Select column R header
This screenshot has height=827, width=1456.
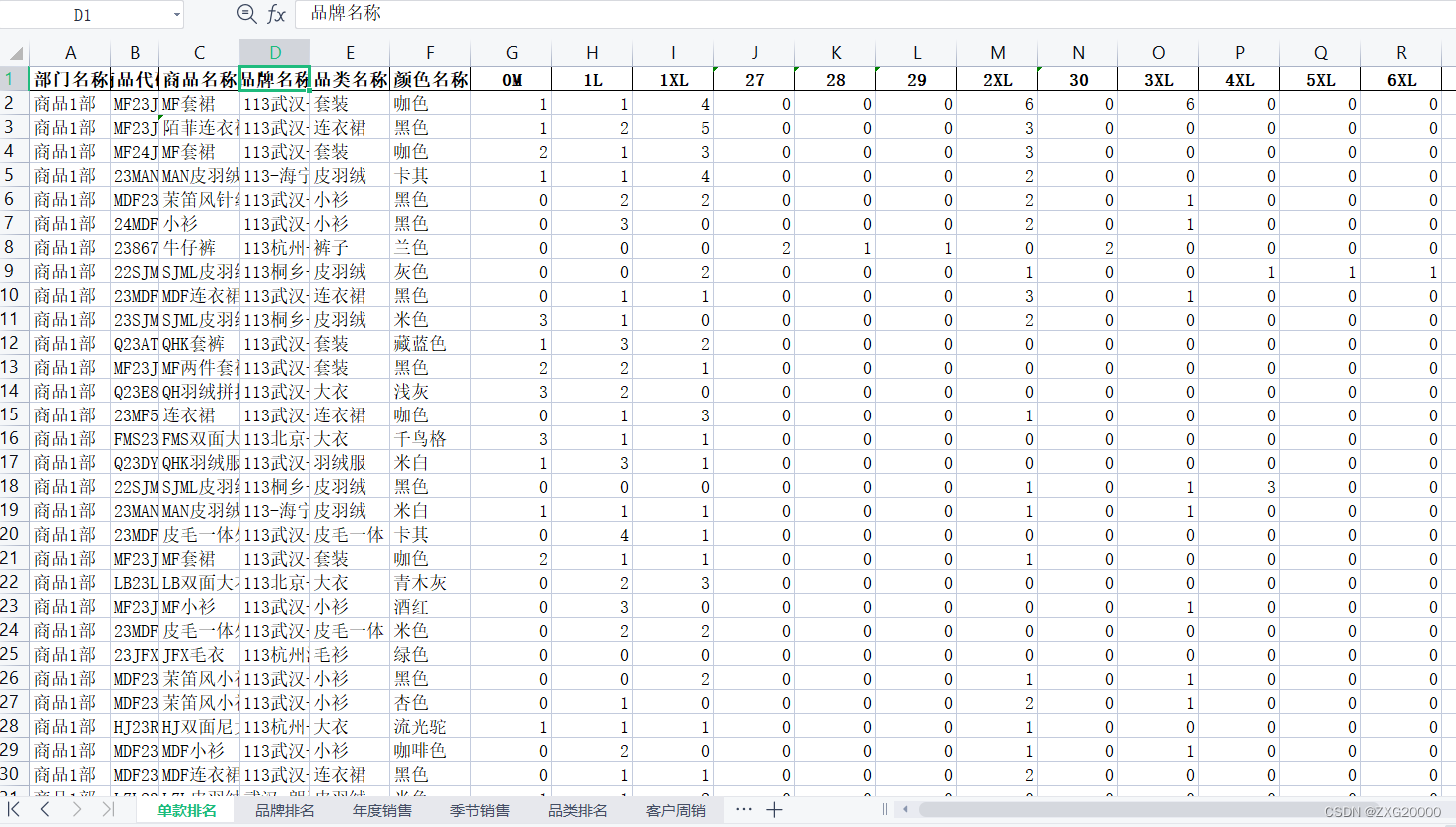[1402, 53]
